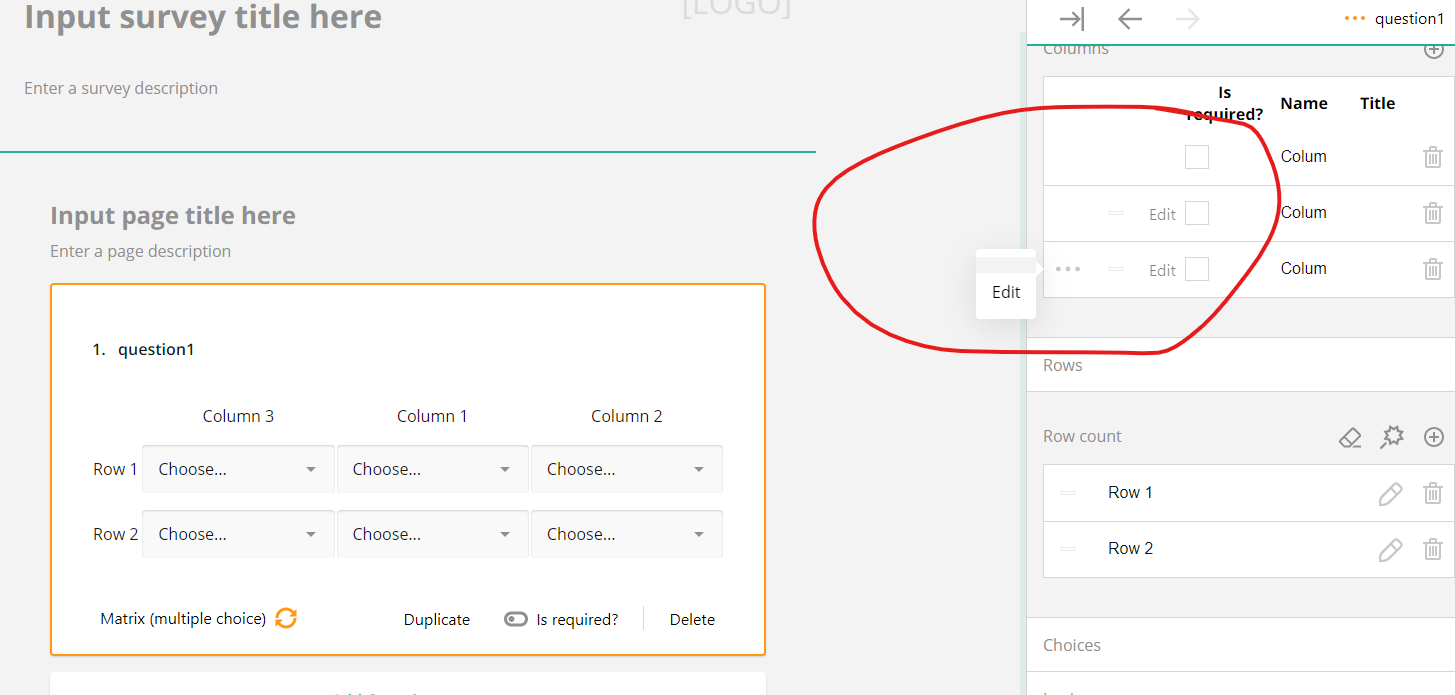1455x695 pixels.
Task: Add a new row with the plus icon
Action: (1434, 437)
